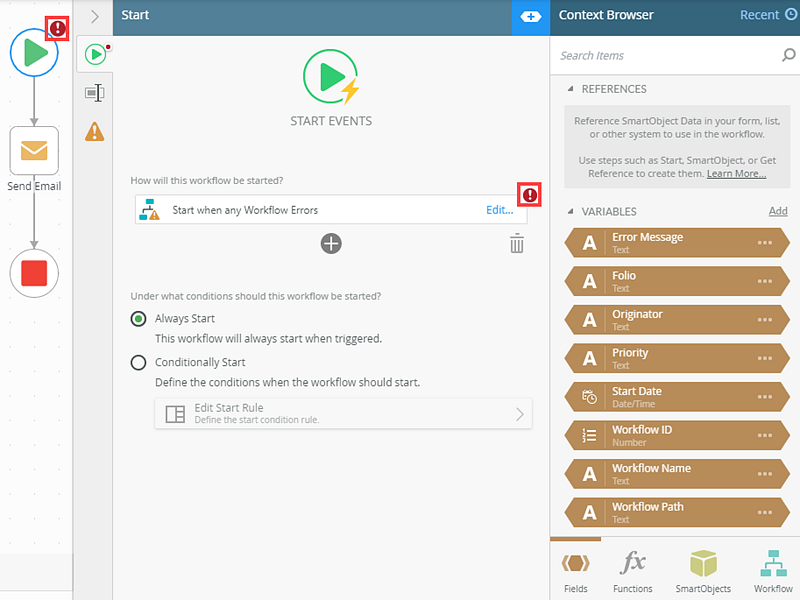
Task: Click the number list icon of Workflow ID
Action: pyautogui.click(x=590, y=435)
